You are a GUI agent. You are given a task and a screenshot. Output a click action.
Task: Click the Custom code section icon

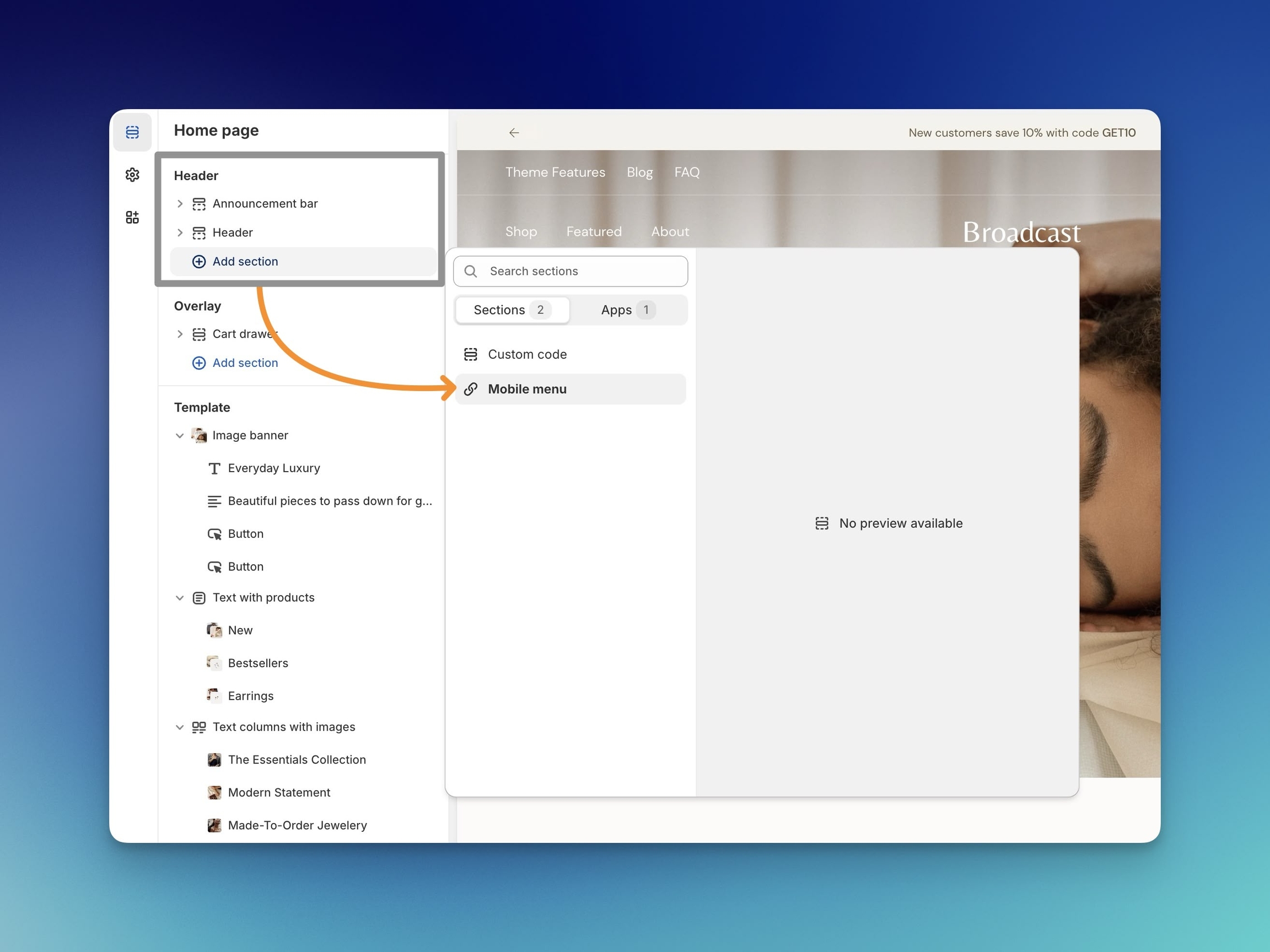point(470,354)
